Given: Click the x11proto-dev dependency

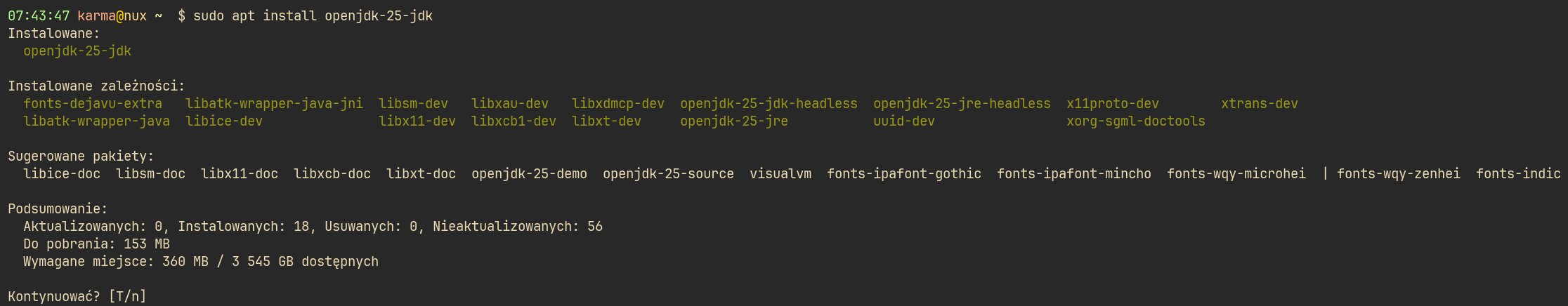Looking at the screenshot, I should pyautogui.click(x=1113, y=104).
